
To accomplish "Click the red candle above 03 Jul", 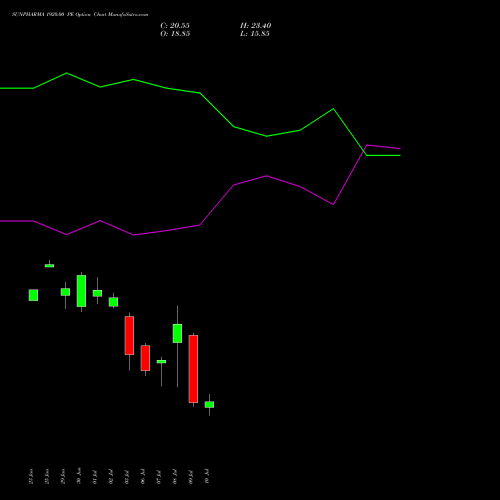I will click(x=129, y=335).
